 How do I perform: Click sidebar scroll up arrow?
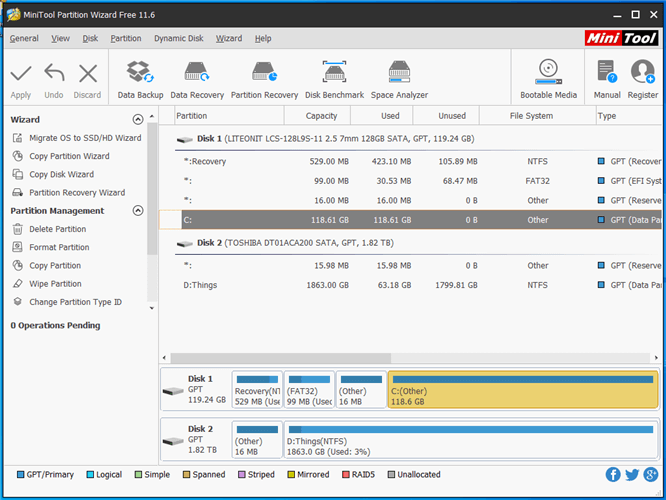coord(152,116)
